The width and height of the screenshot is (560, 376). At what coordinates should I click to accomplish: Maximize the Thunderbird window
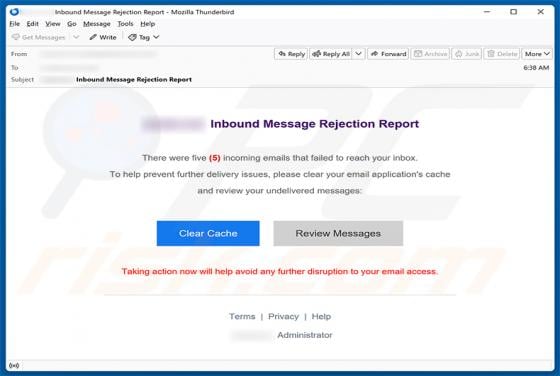(514, 12)
